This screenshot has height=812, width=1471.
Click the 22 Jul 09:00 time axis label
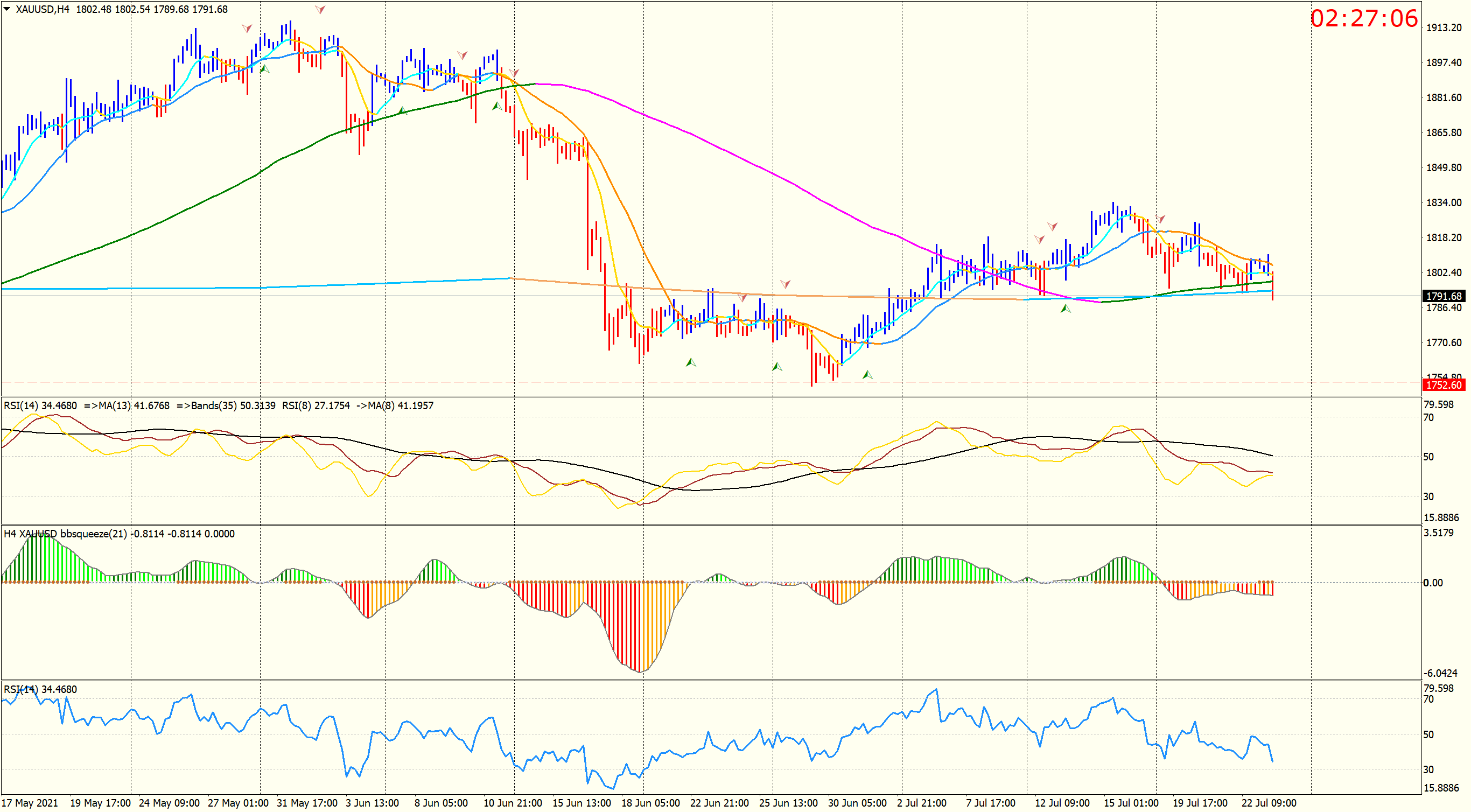pos(1269,803)
